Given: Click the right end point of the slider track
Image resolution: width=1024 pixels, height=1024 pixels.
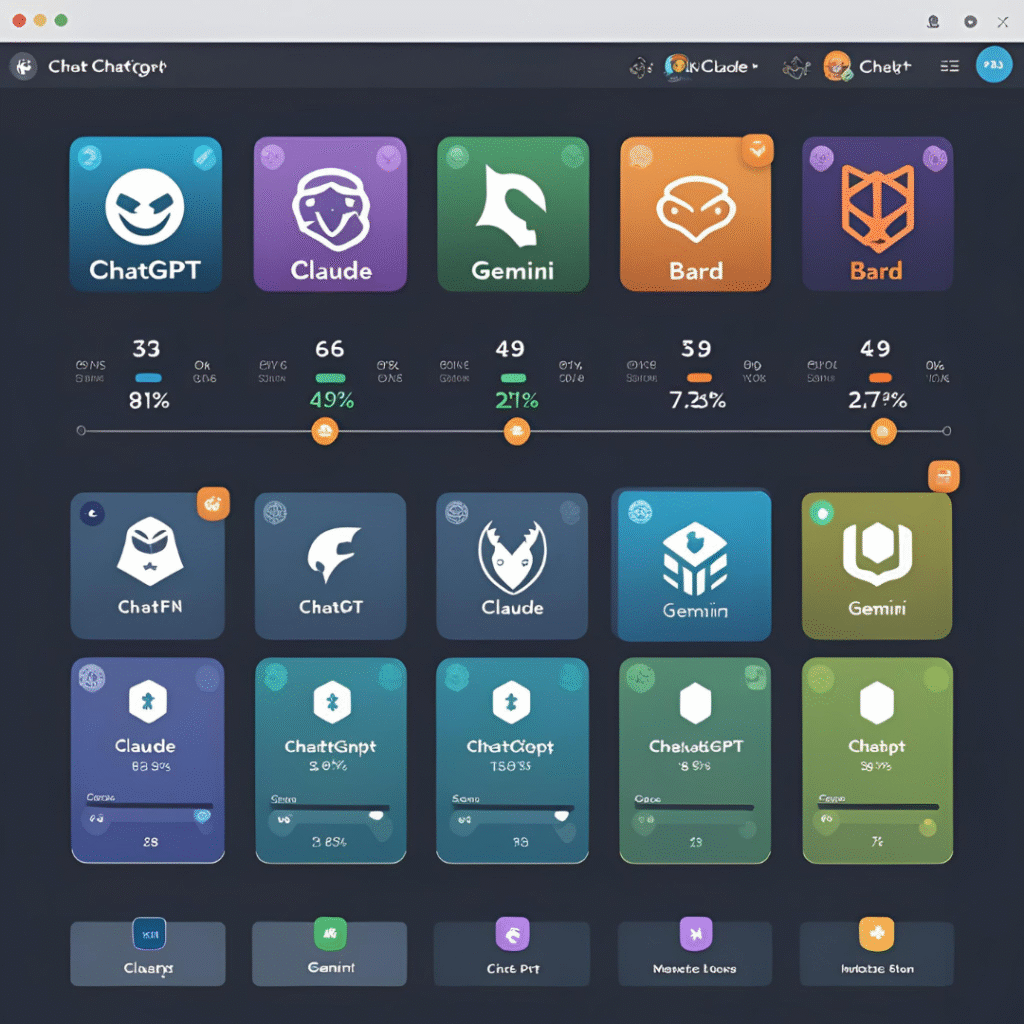Looking at the screenshot, I should (947, 431).
